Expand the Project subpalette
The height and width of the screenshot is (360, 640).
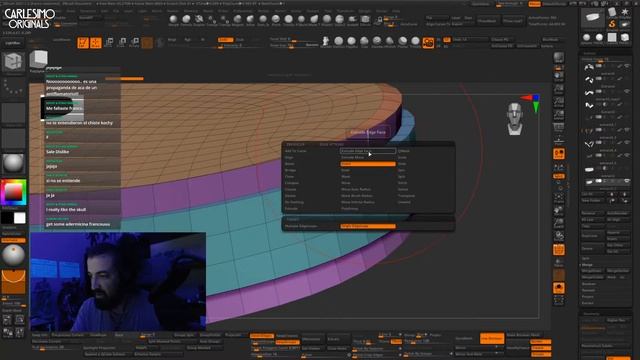pyautogui.click(x=587, y=297)
